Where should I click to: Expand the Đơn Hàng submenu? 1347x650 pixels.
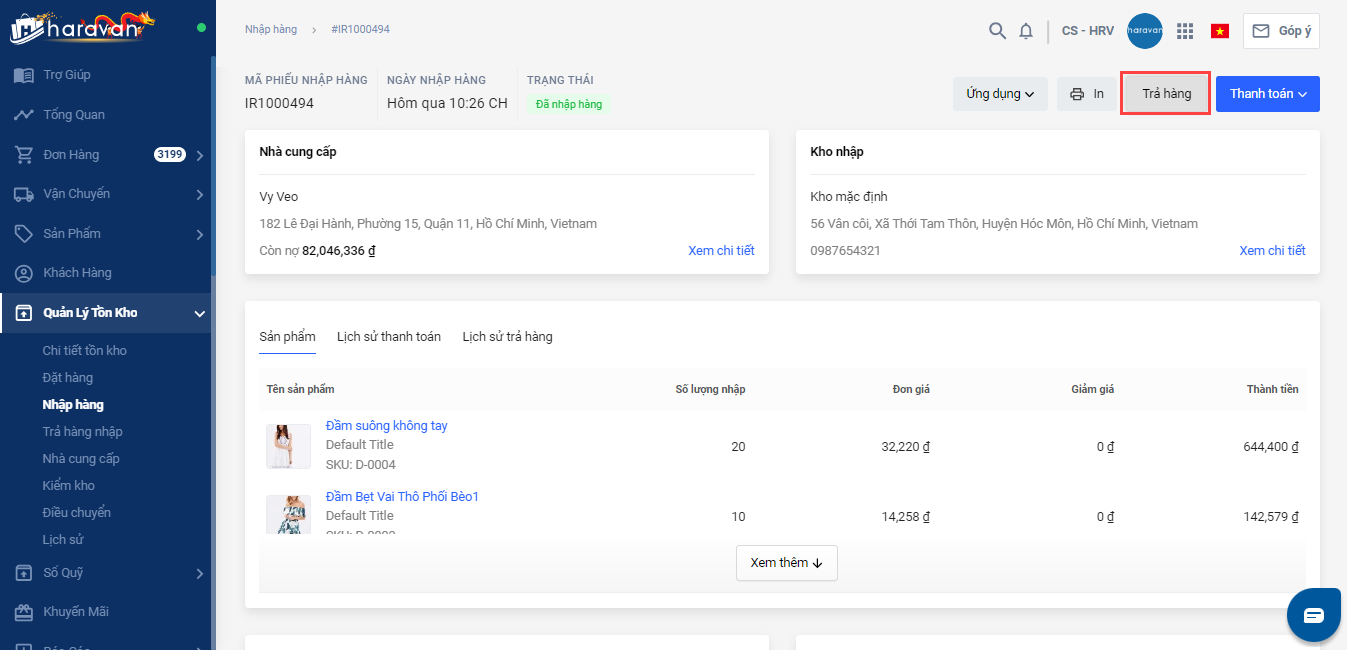[200, 155]
